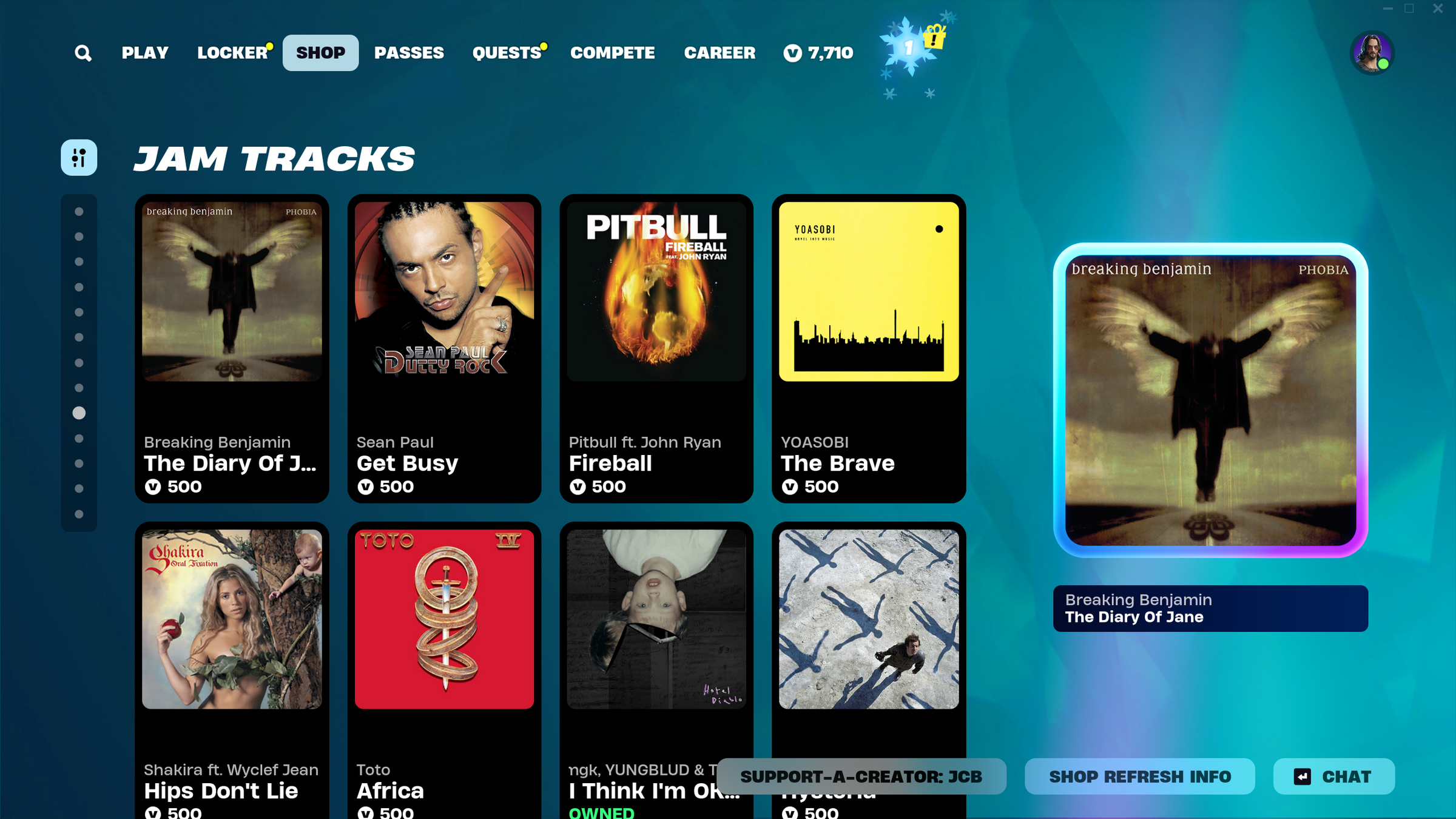The image size is (1456, 819).
Task: Select Toto Africa jam track
Action: click(444, 670)
